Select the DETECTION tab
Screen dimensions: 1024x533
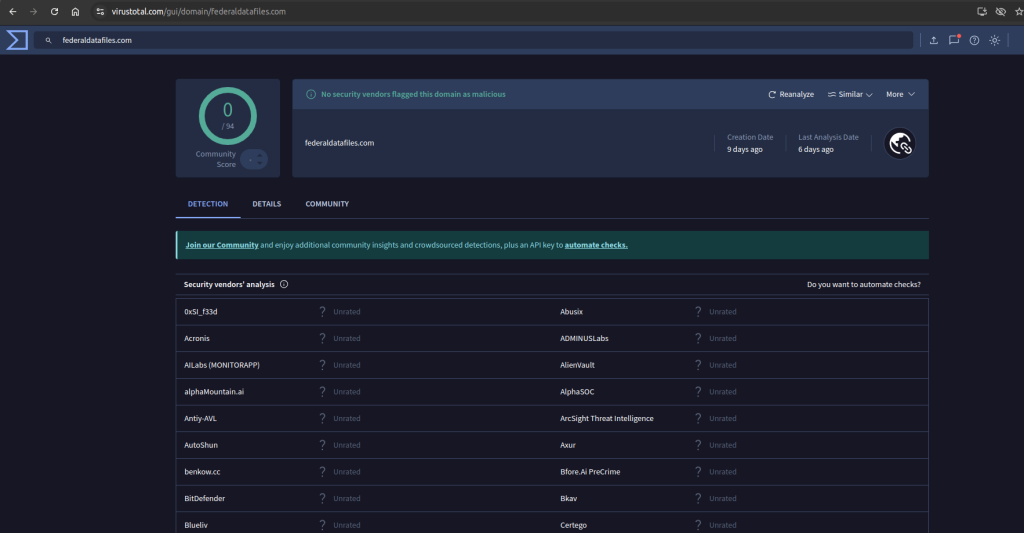coord(208,204)
